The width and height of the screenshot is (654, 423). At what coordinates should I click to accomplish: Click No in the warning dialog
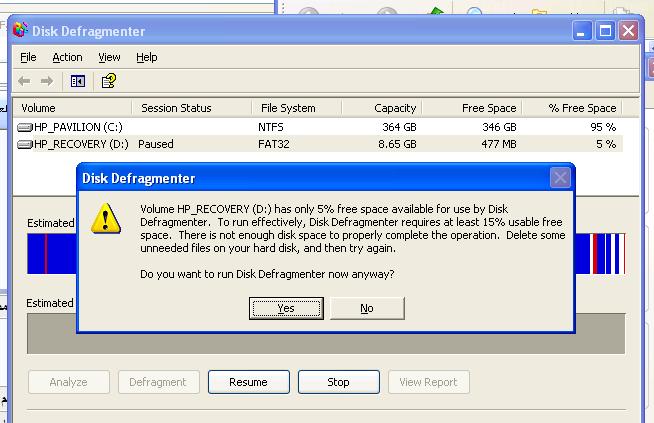[x=367, y=308]
